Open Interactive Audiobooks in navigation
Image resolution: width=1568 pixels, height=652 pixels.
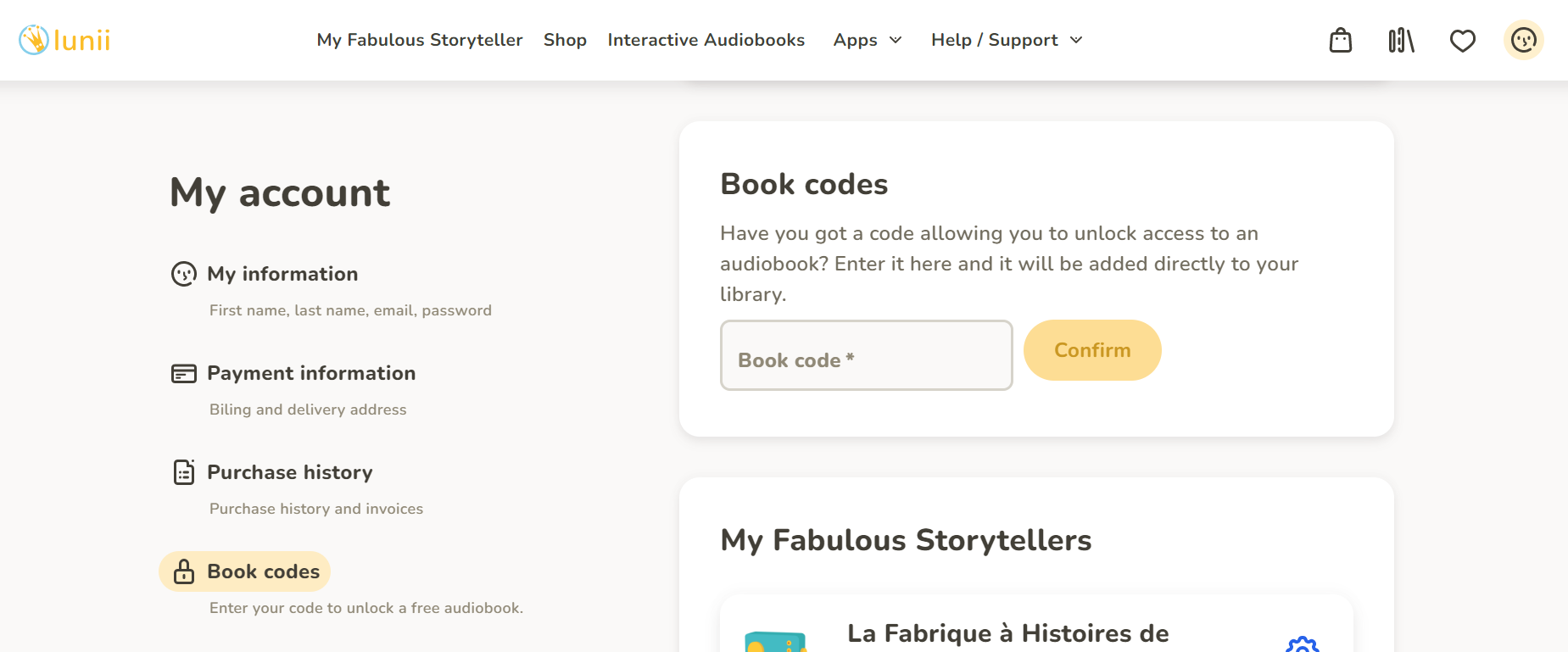tap(706, 40)
